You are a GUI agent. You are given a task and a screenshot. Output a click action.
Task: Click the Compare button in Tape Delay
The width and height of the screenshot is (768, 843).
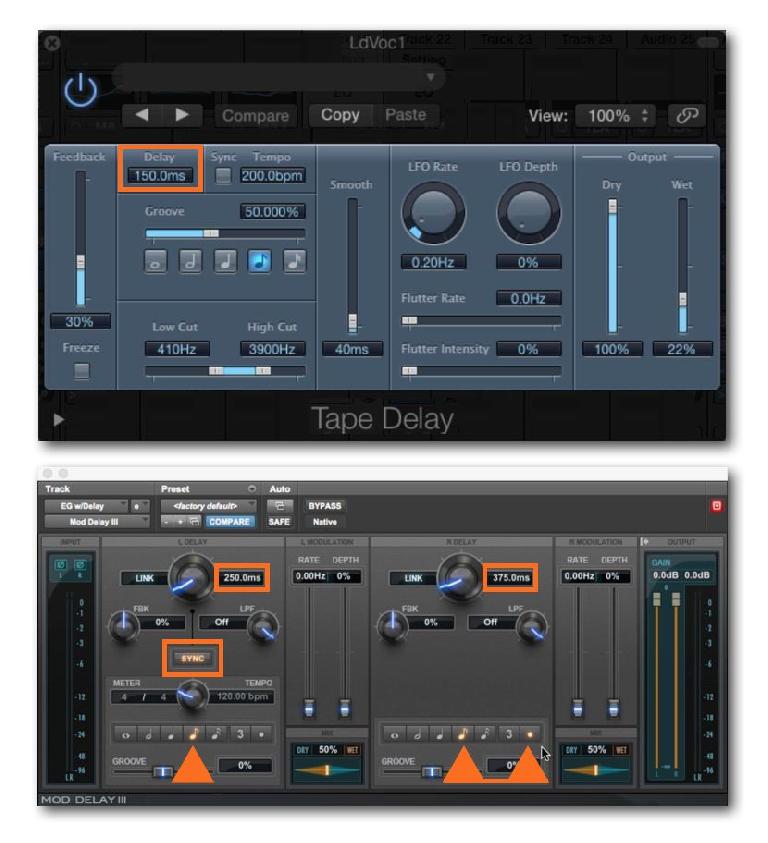tap(255, 116)
